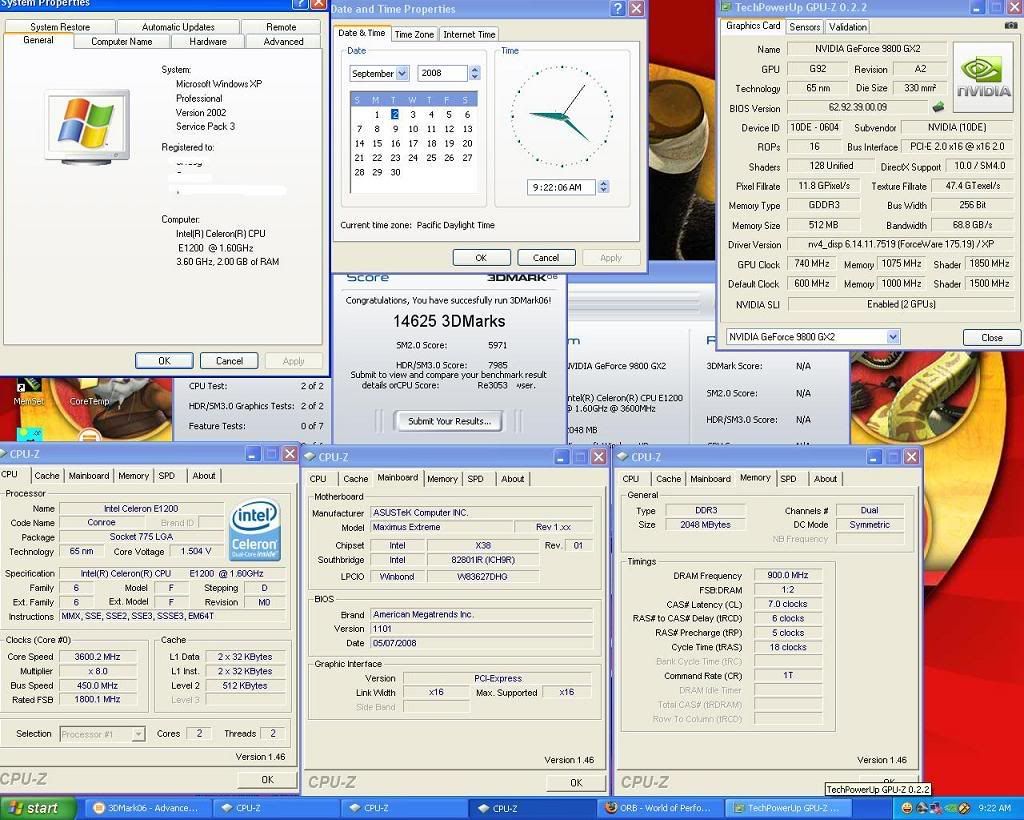Open the TechPowerUp GPU-Z taskbar button
The height and width of the screenshot is (820, 1024).
point(788,808)
